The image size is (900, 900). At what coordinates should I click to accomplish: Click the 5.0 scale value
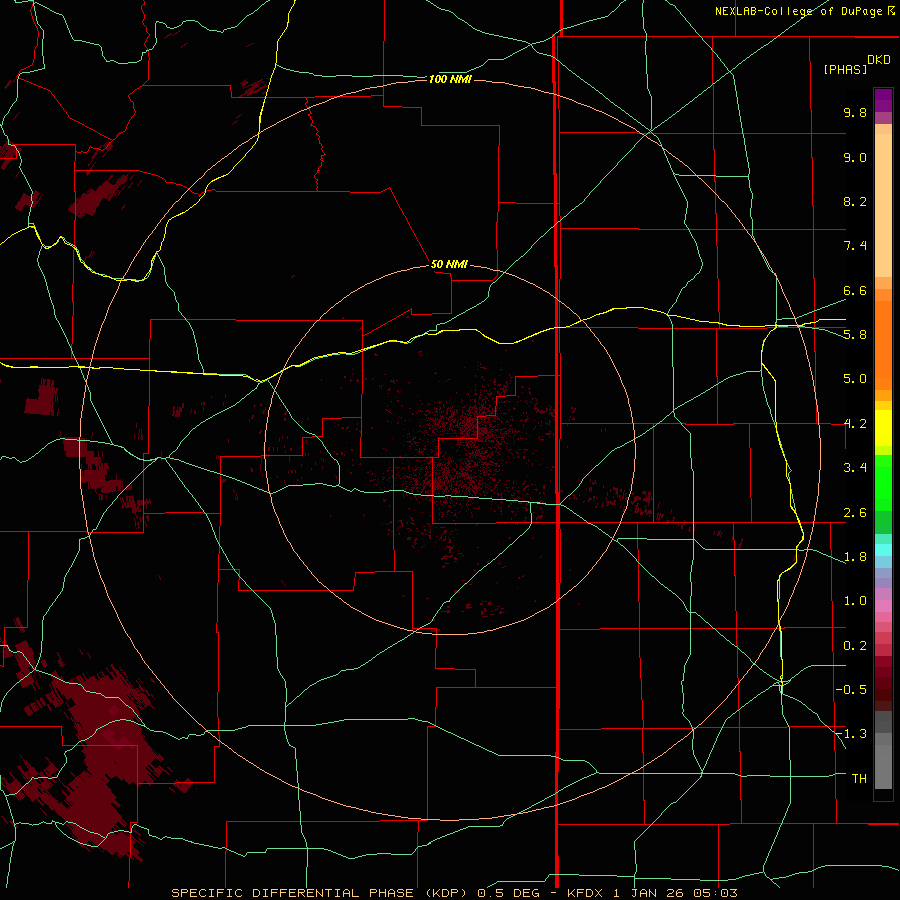(855, 379)
